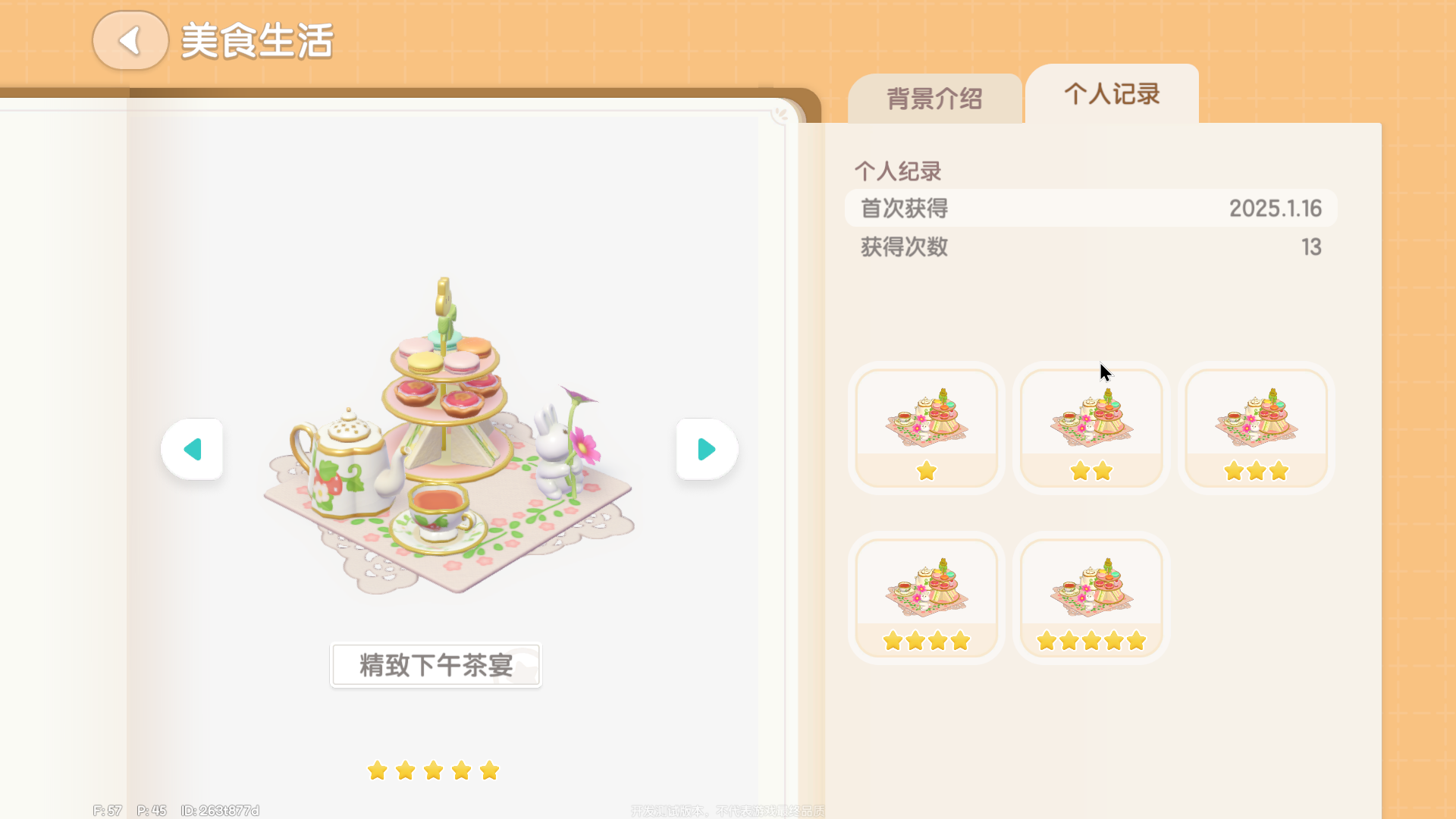The height and width of the screenshot is (819, 1456).
Task: Go back with the arrow button
Action: [130, 40]
